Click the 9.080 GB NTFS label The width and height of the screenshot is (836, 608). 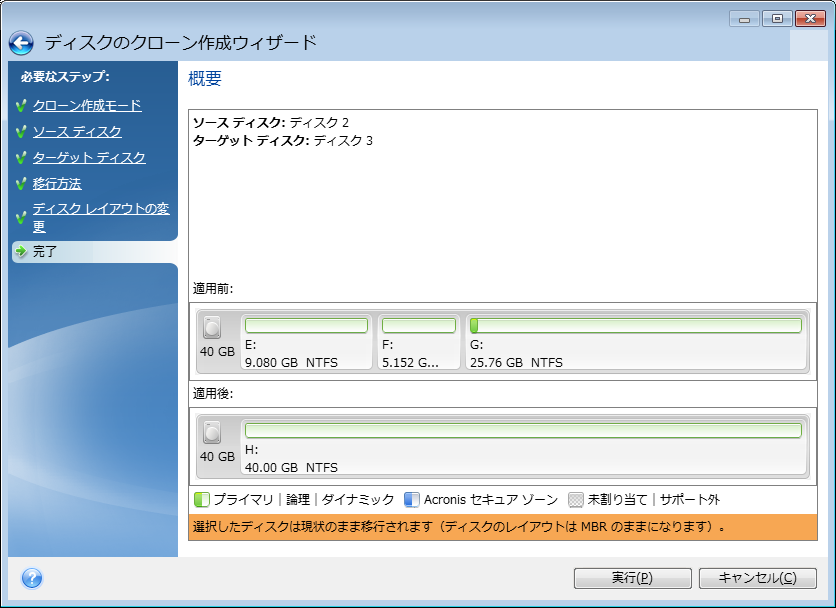(291, 363)
